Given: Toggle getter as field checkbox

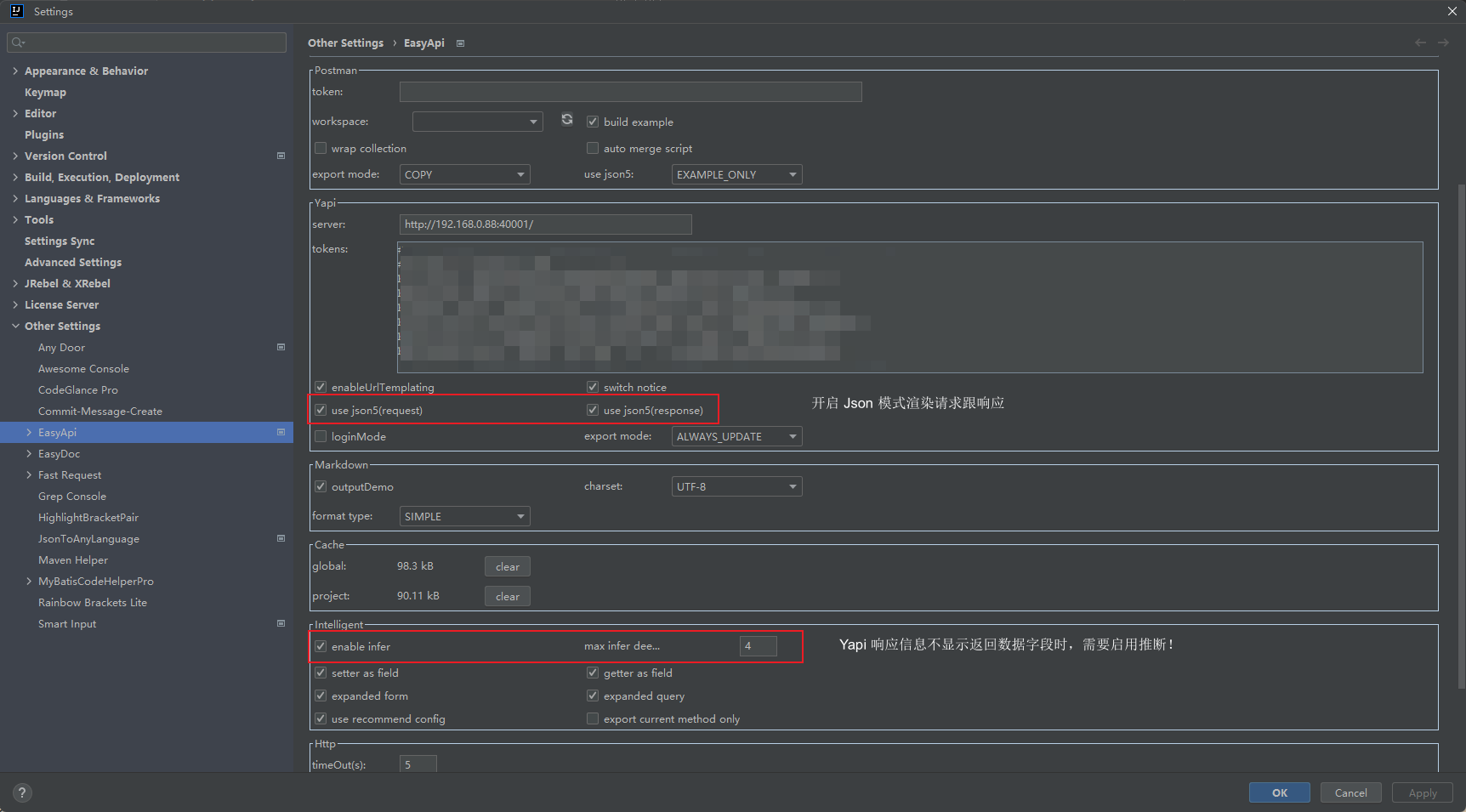Looking at the screenshot, I should click(593, 673).
